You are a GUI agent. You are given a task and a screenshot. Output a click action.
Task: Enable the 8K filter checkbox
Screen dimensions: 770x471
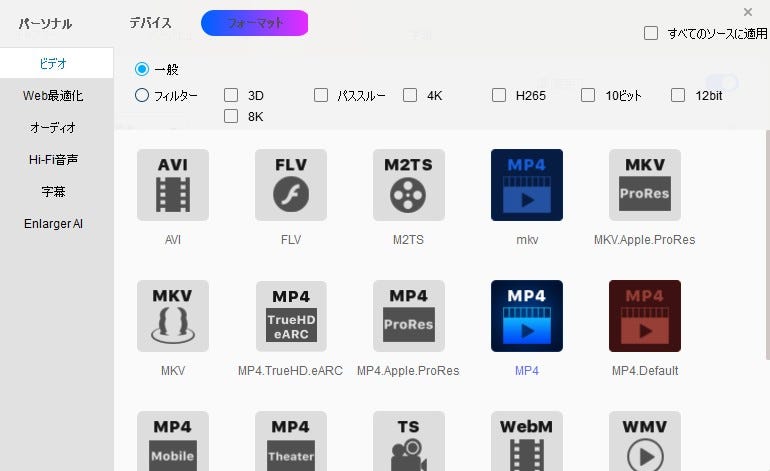pos(231,116)
